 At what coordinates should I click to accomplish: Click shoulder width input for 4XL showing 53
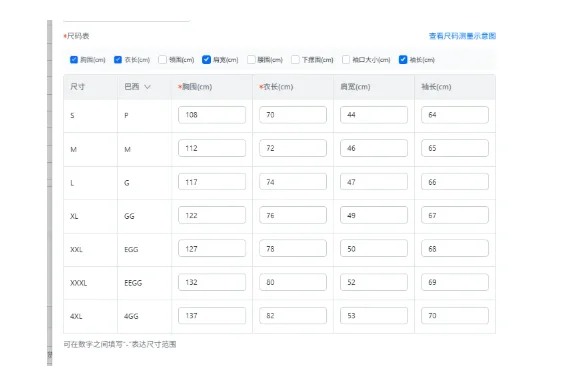(x=374, y=316)
